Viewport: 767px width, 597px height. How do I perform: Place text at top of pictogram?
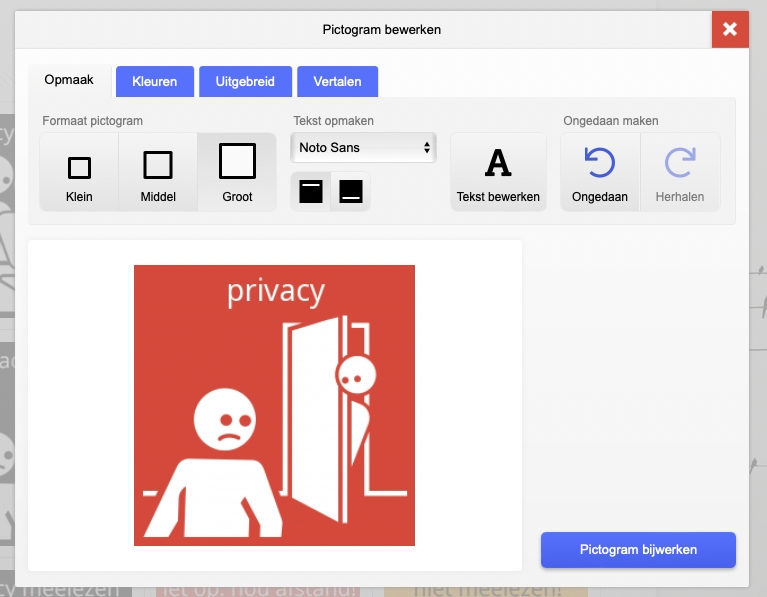click(311, 191)
